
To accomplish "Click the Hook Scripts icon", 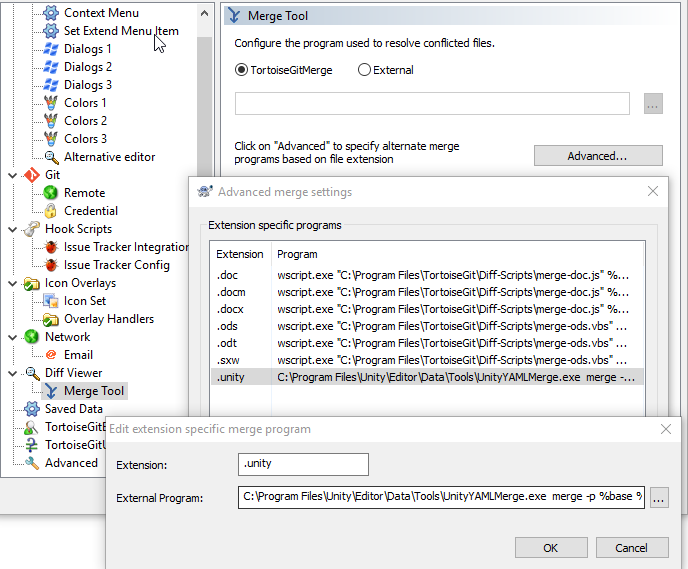I will [32, 229].
